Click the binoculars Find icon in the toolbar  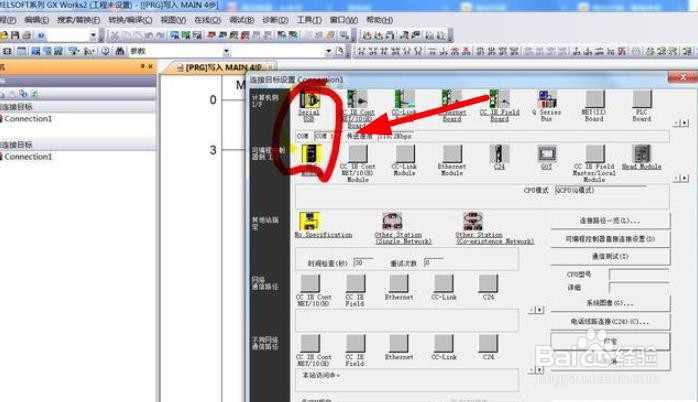[x=119, y=51]
